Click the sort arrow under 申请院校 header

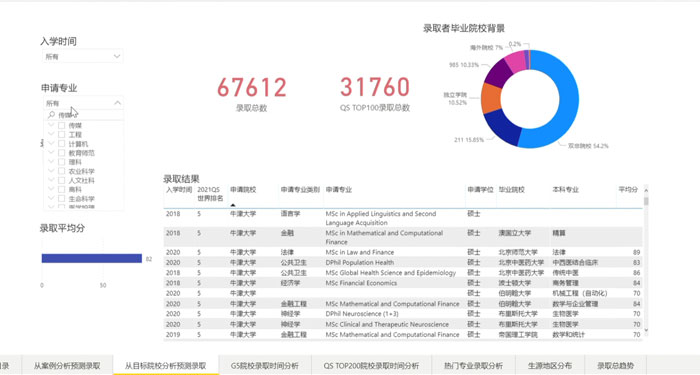pos(233,205)
